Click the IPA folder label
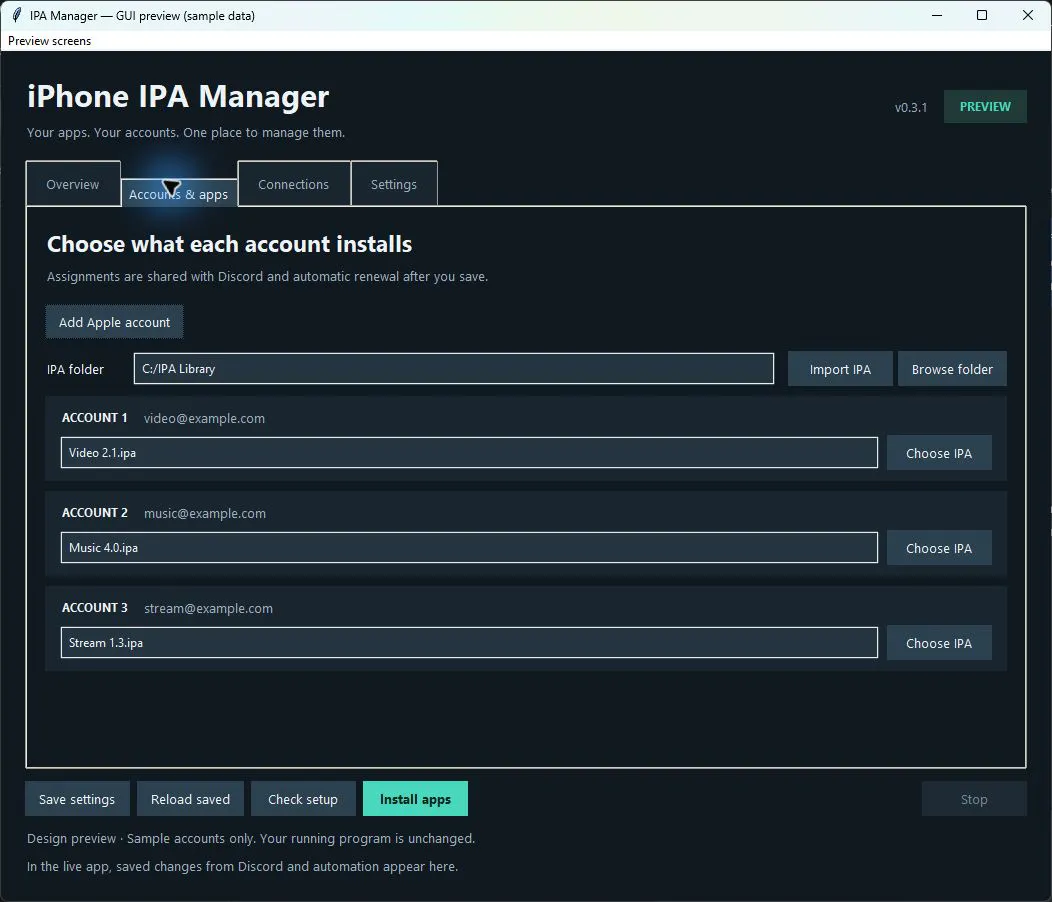Screen dimensions: 1052x902 coord(75,369)
